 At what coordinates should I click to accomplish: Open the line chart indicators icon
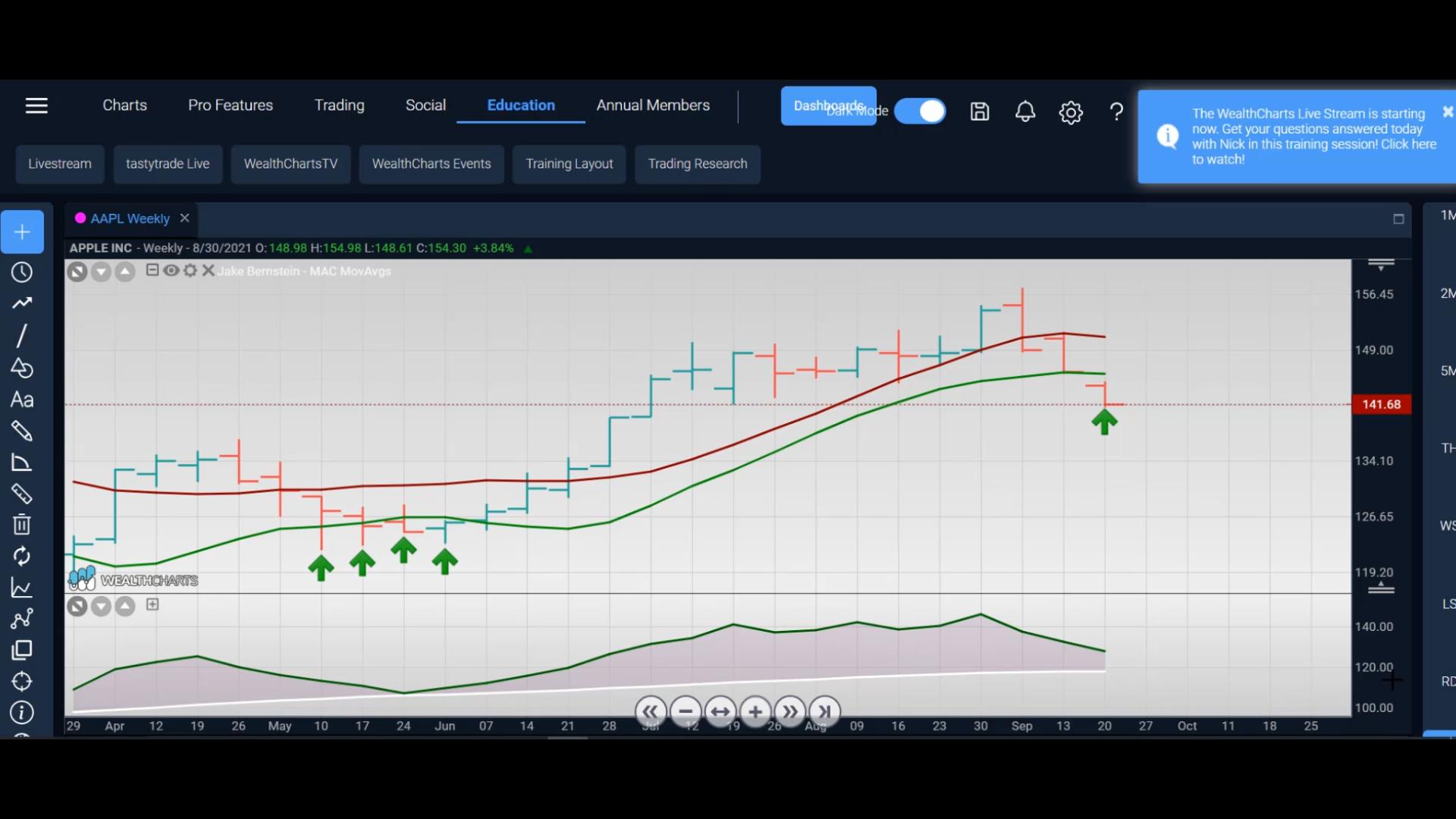[x=22, y=588]
